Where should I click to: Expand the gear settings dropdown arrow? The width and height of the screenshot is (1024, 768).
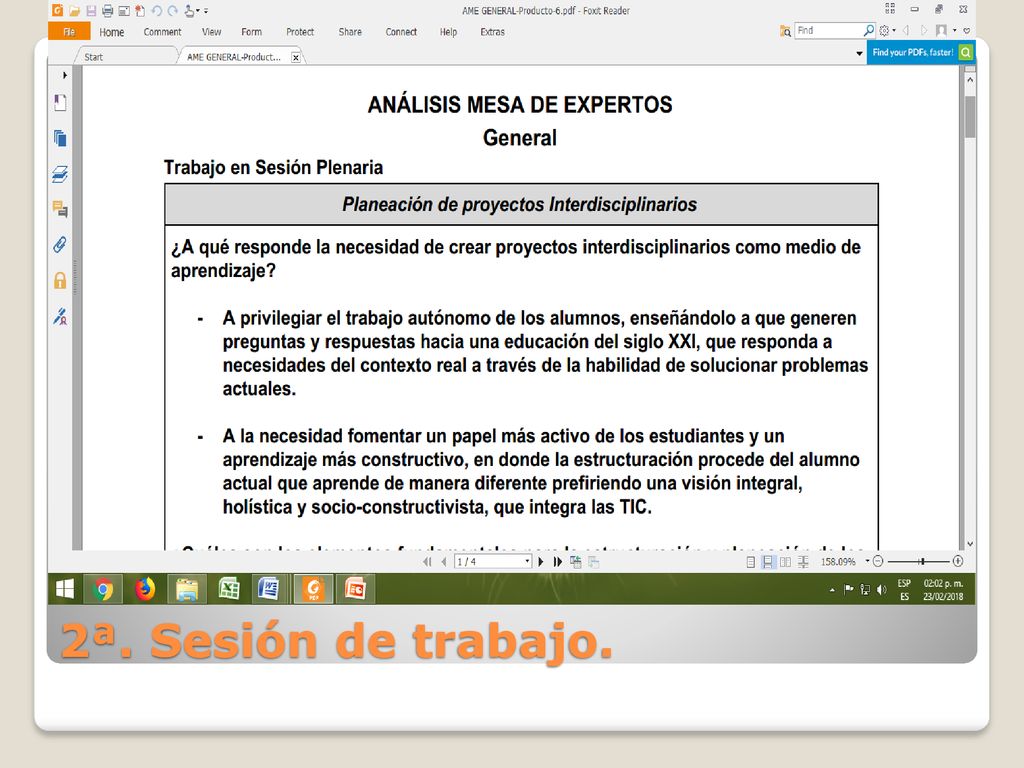(894, 30)
